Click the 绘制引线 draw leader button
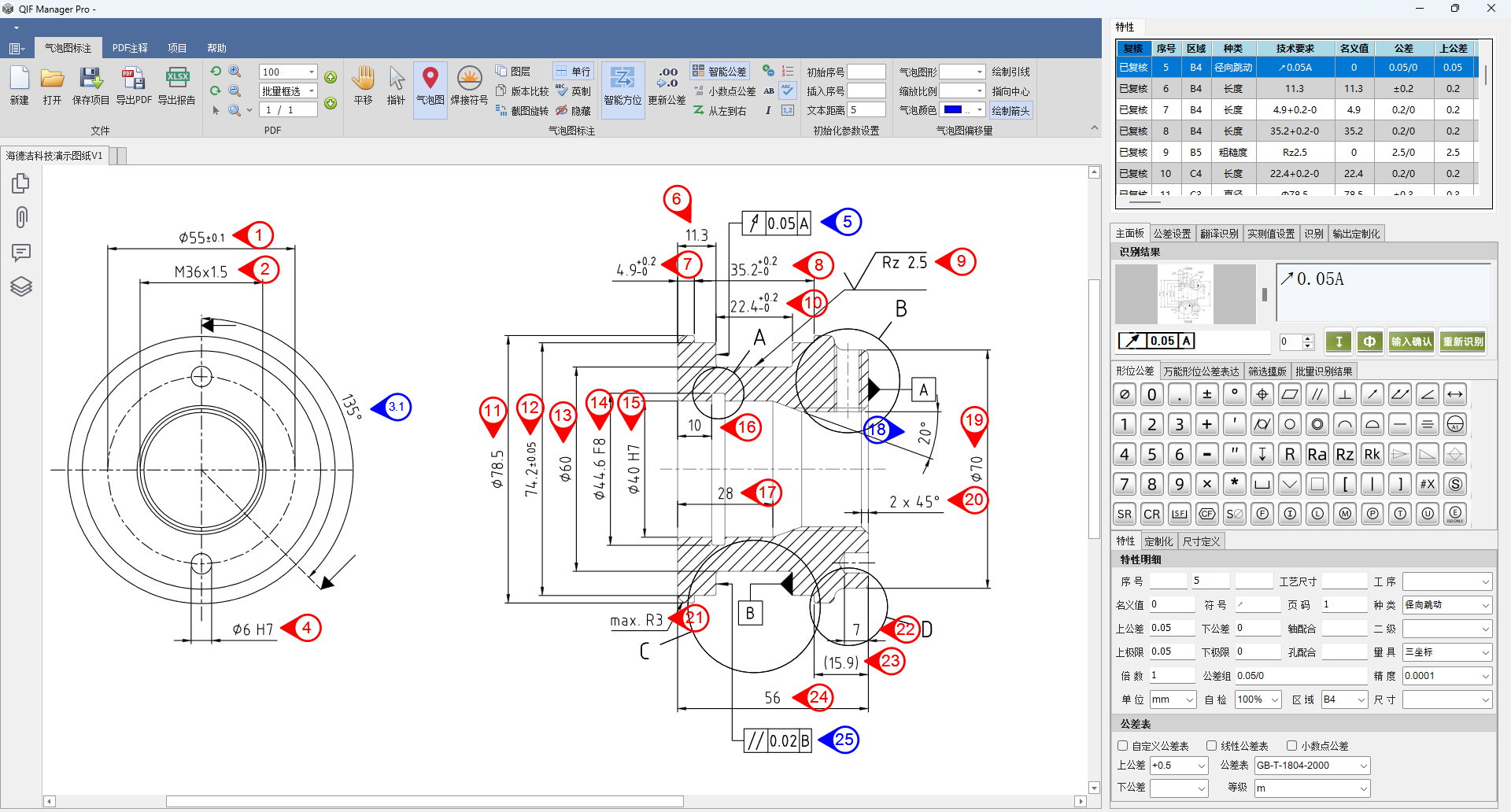Image resolution: width=1511 pixels, height=812 pixels. [x=1010, y=72]
